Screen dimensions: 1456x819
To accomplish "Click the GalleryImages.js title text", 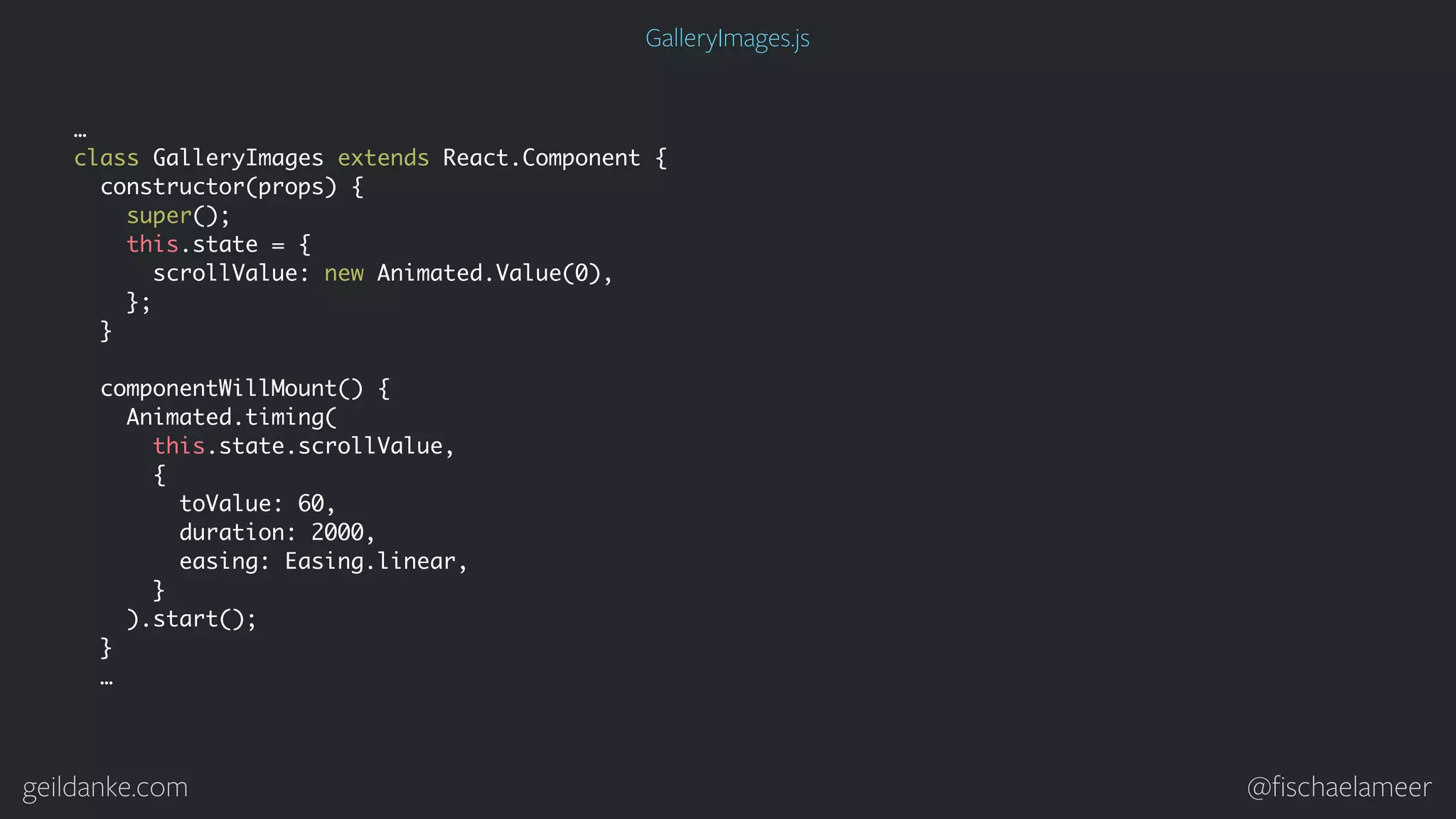I will coord(727,38).
